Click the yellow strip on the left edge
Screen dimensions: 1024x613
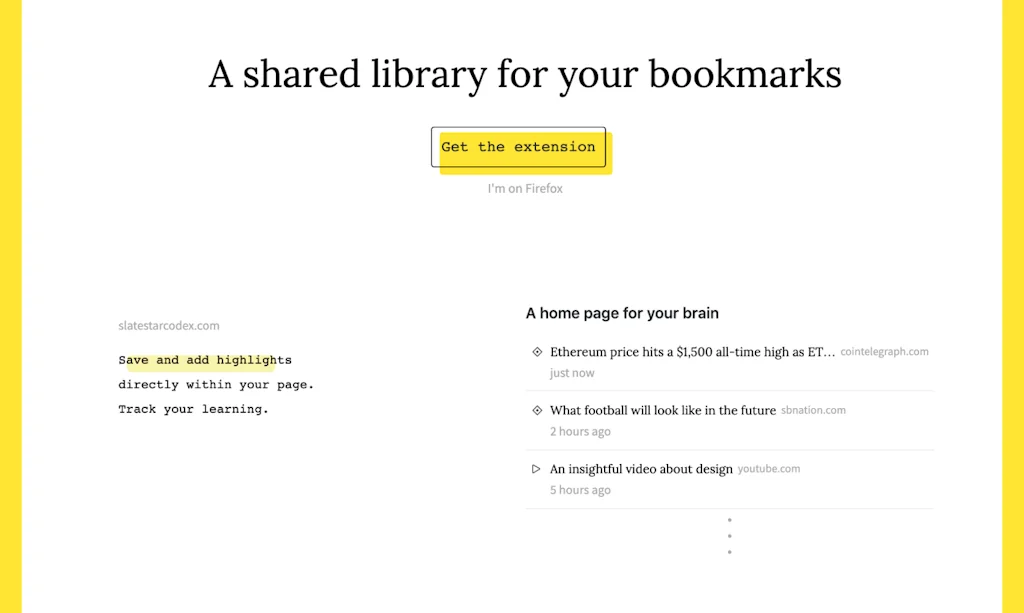[9, 306]
